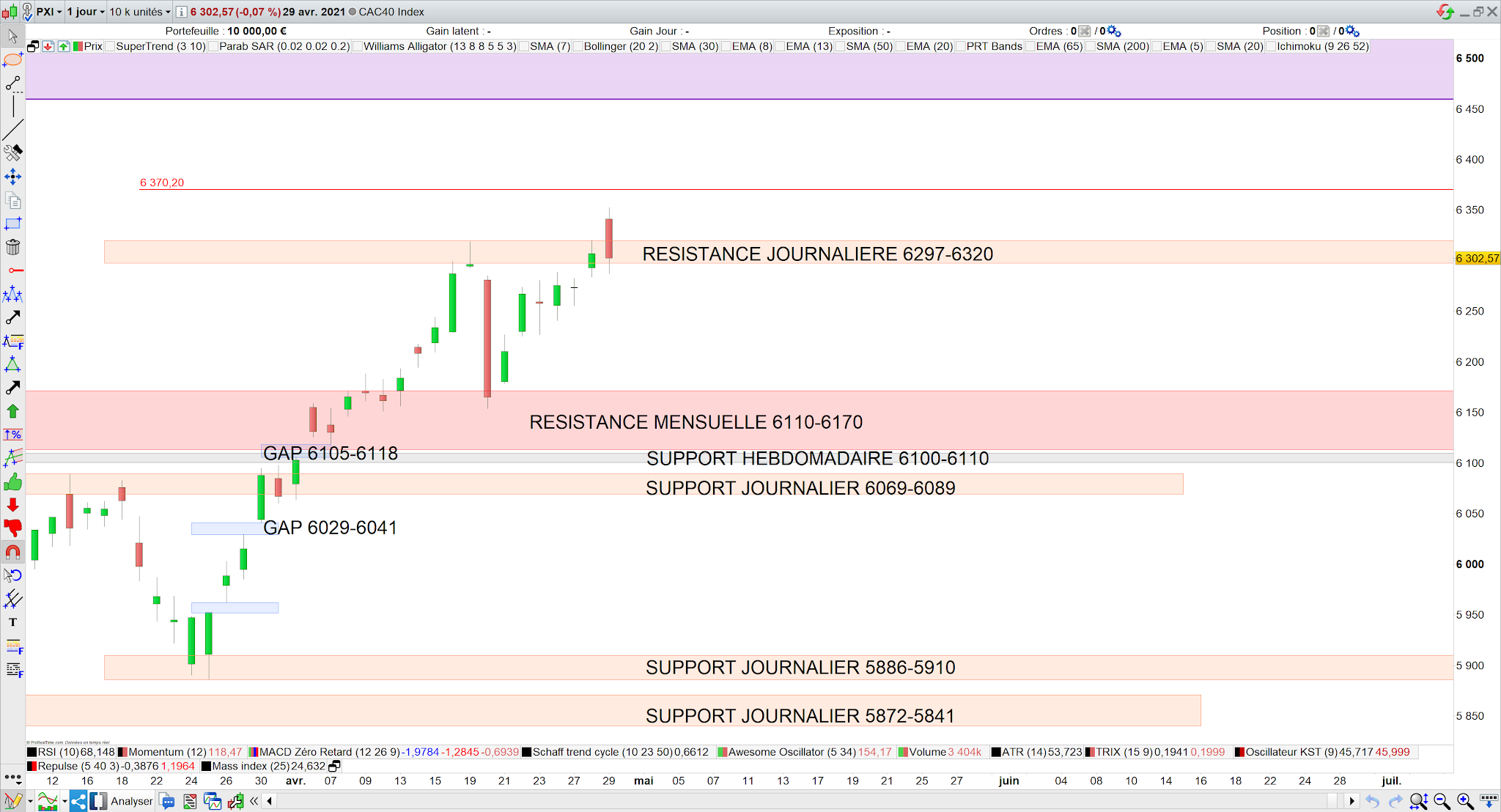Enable the SuperTrend (3 10) checkbox
1501x812 pixels.
click(x=110, y=46)
